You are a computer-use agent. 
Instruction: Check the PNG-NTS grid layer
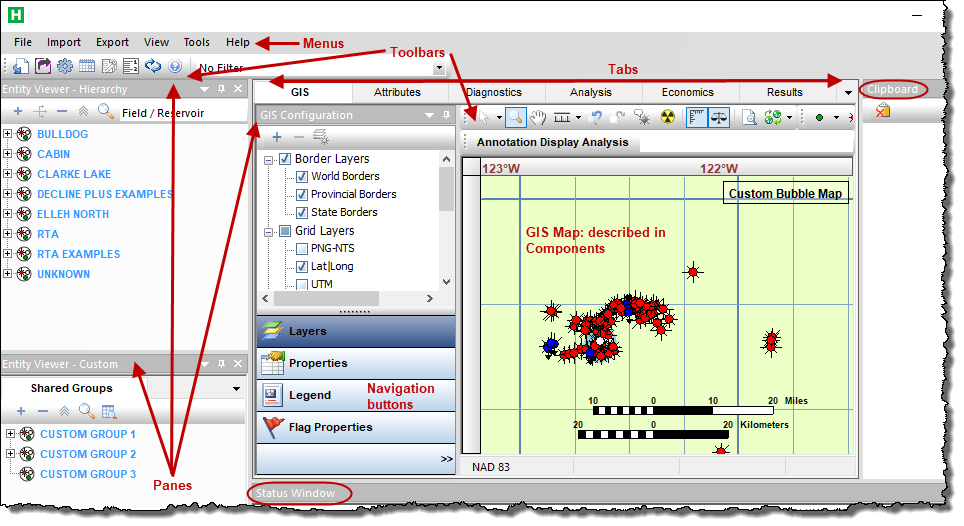[x=302, y=249]
